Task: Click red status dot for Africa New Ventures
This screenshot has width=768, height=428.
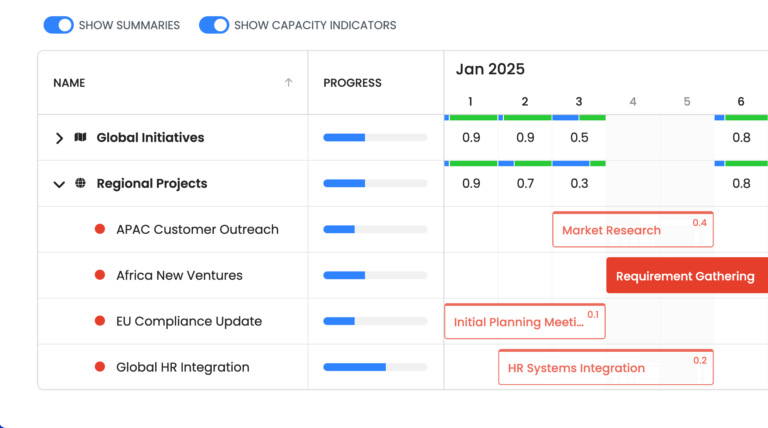Action: 100,275
